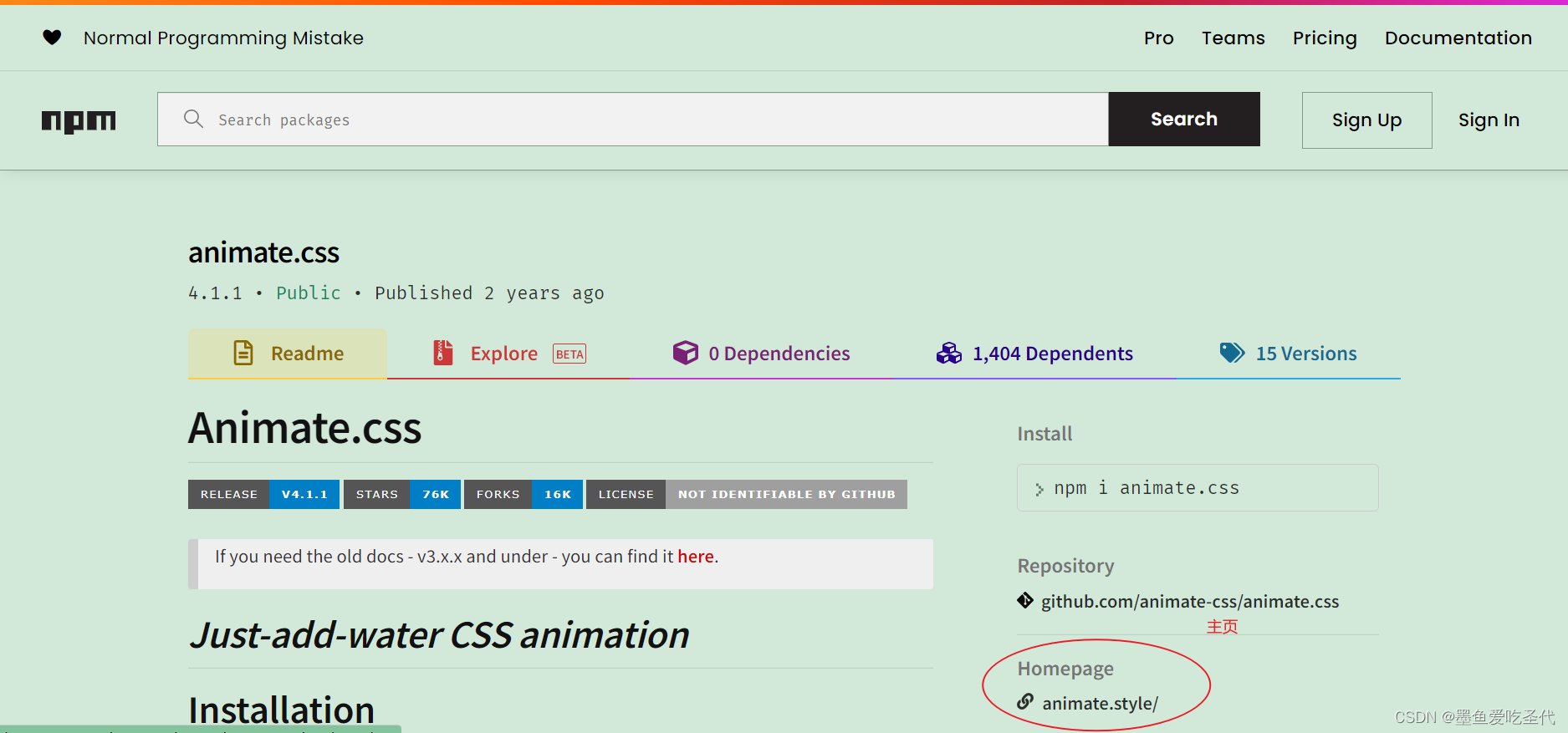Open the Explore tab

tap(508, 354)
